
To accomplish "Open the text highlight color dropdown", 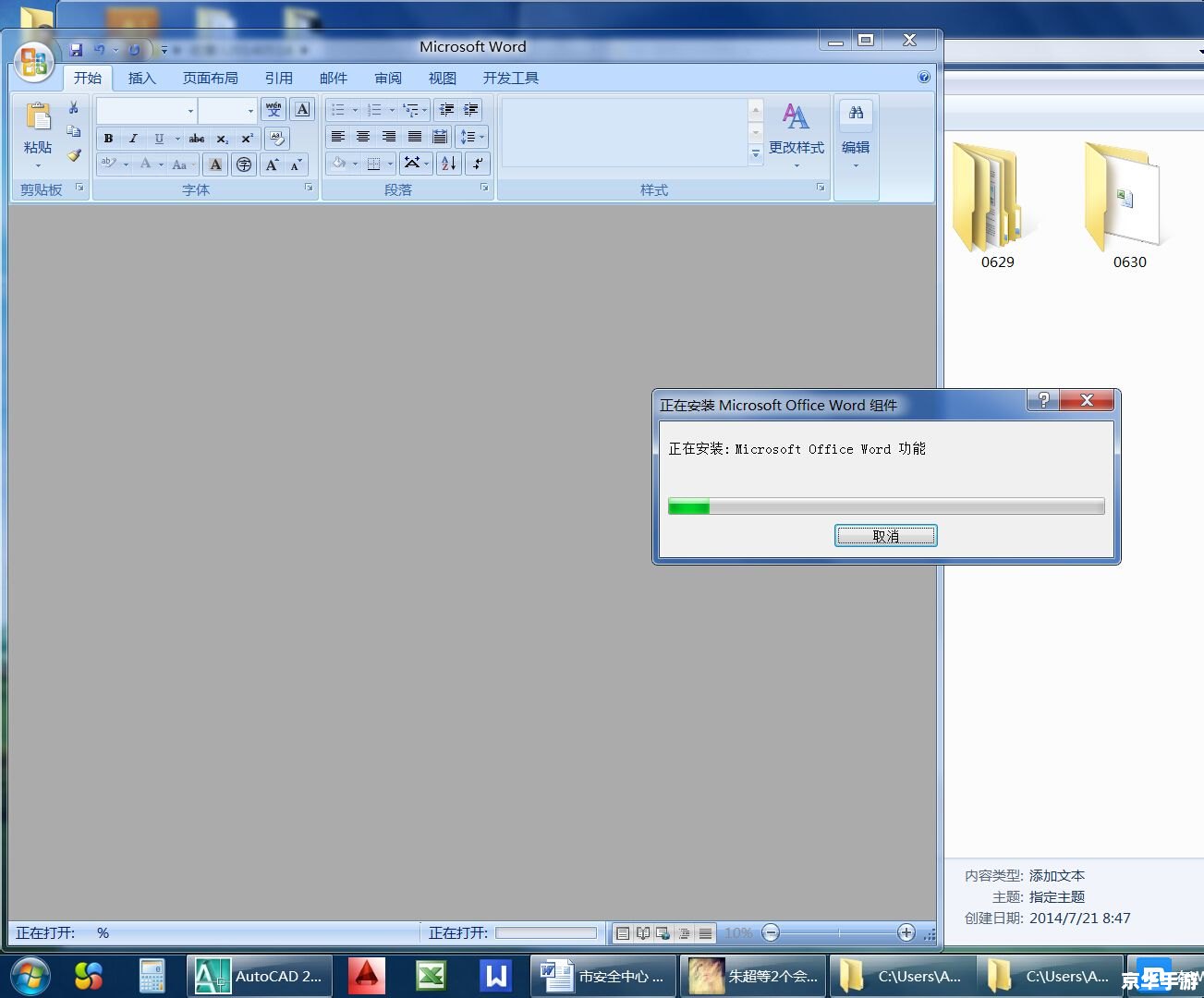I will pyautogui.click(x=126, y=164).
